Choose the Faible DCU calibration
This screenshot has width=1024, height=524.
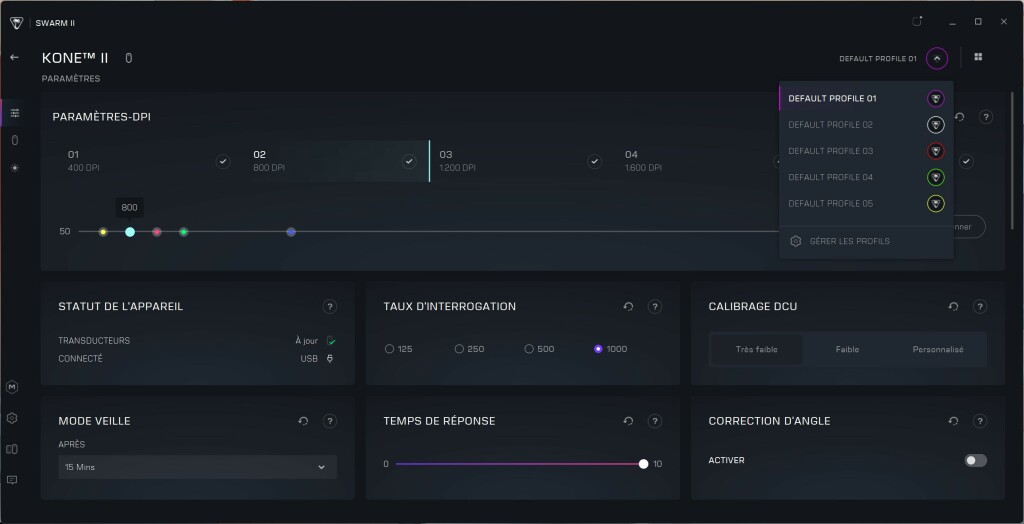pyautogui.click(x=847, y=350)
